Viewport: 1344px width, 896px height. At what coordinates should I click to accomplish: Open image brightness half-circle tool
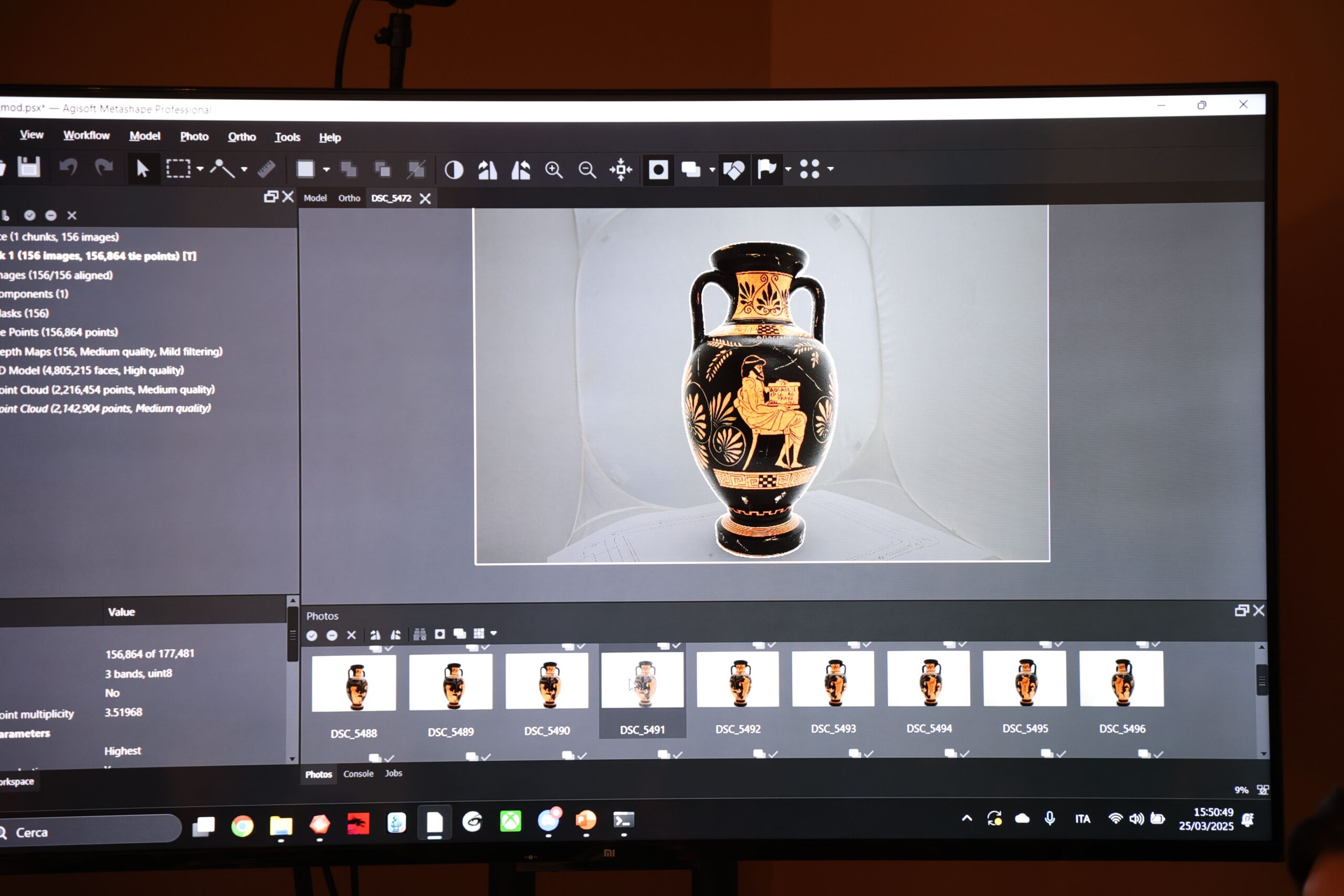(454, 170)
